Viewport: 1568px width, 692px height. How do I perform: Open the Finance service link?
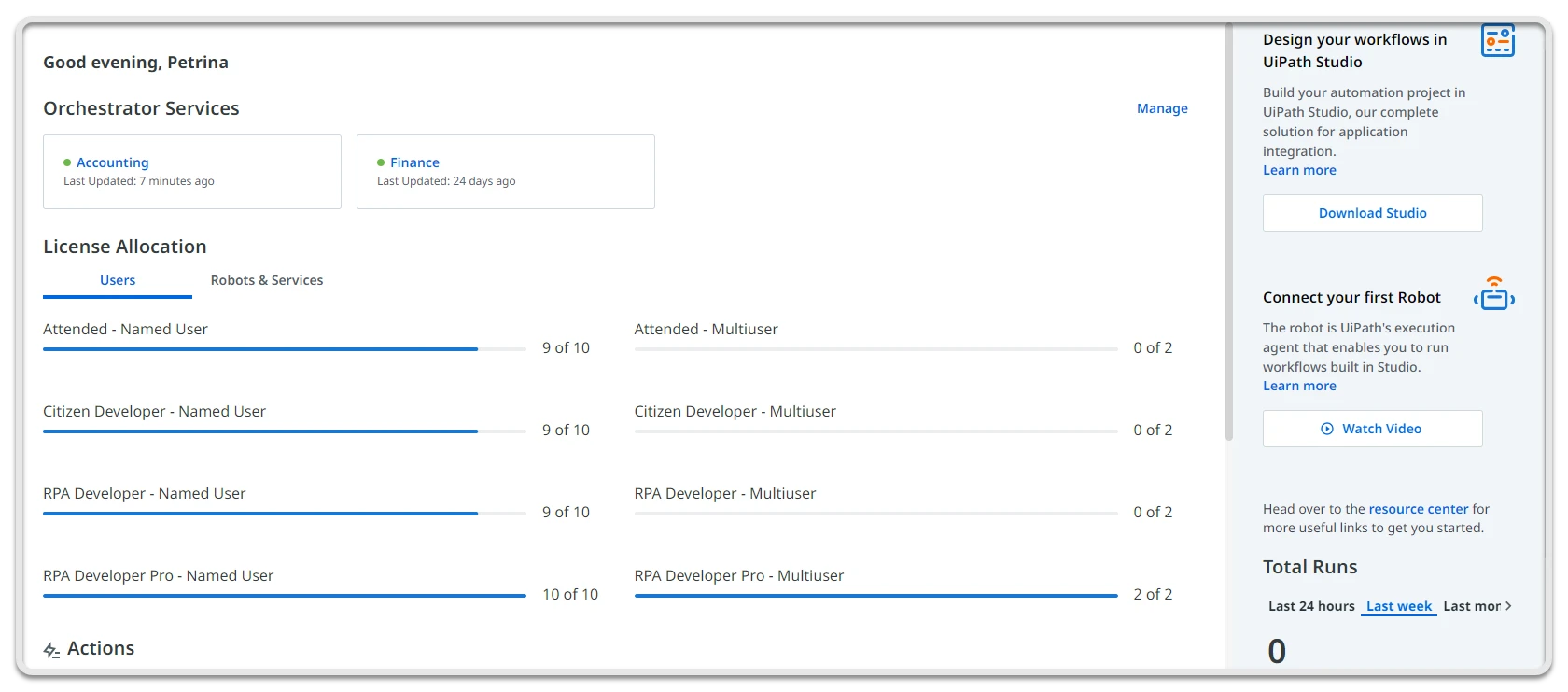414,162
